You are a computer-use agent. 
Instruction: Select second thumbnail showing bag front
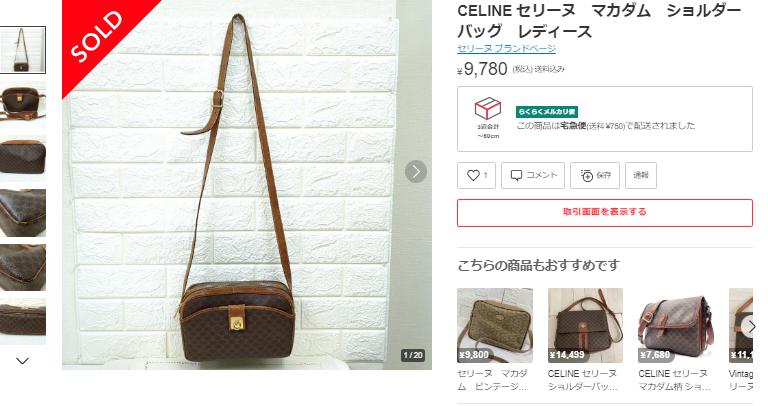(23, 104)
